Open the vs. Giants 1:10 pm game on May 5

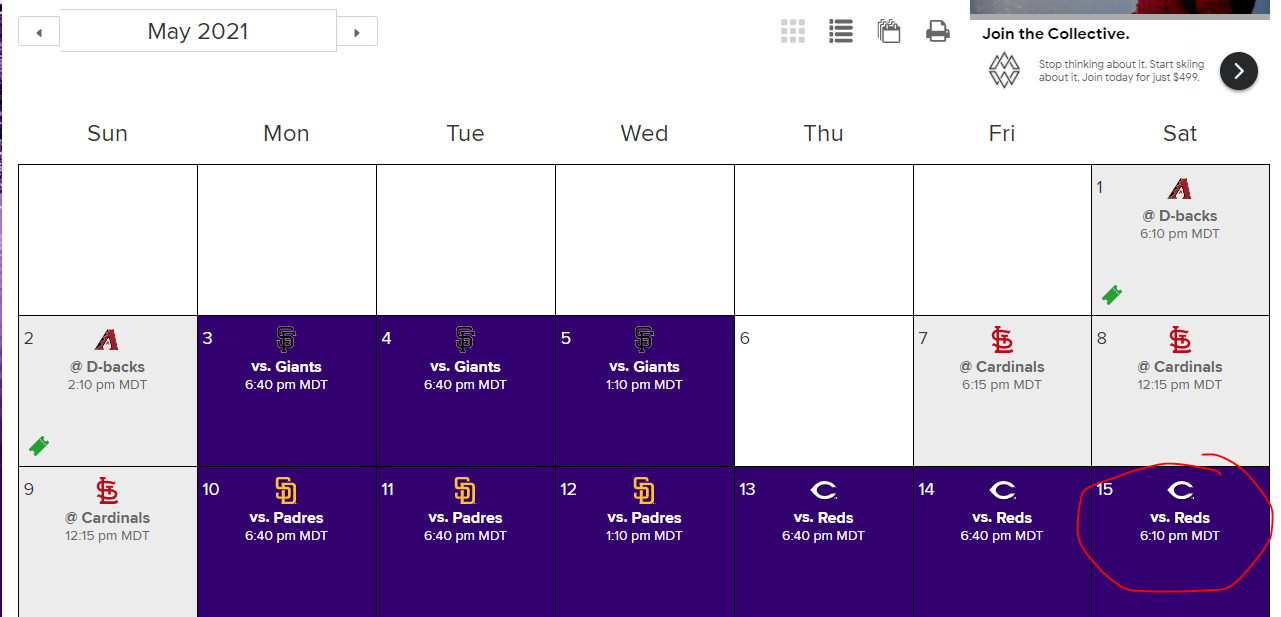645,391
